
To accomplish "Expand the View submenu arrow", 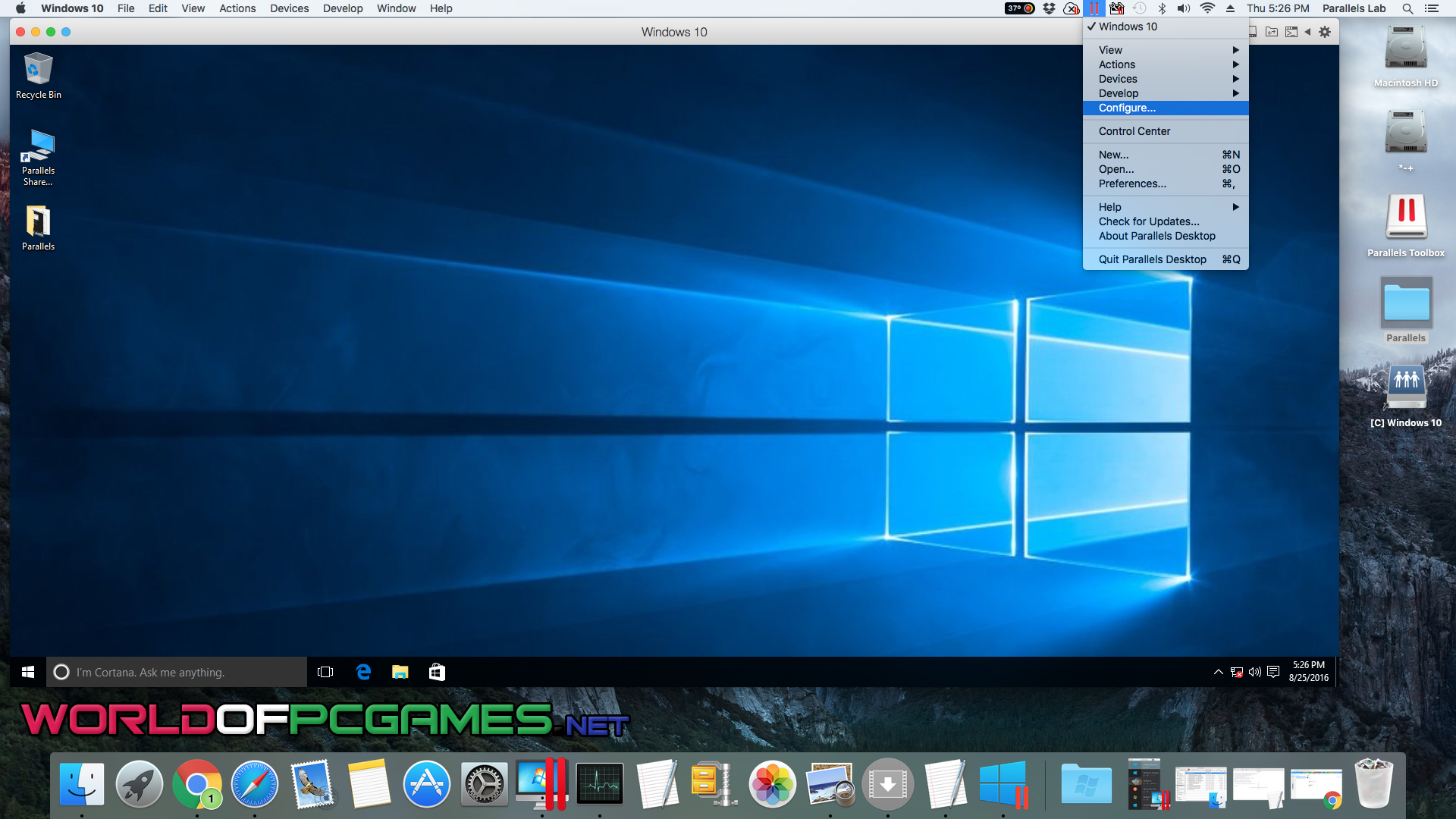I will [x=1235, y=50].
